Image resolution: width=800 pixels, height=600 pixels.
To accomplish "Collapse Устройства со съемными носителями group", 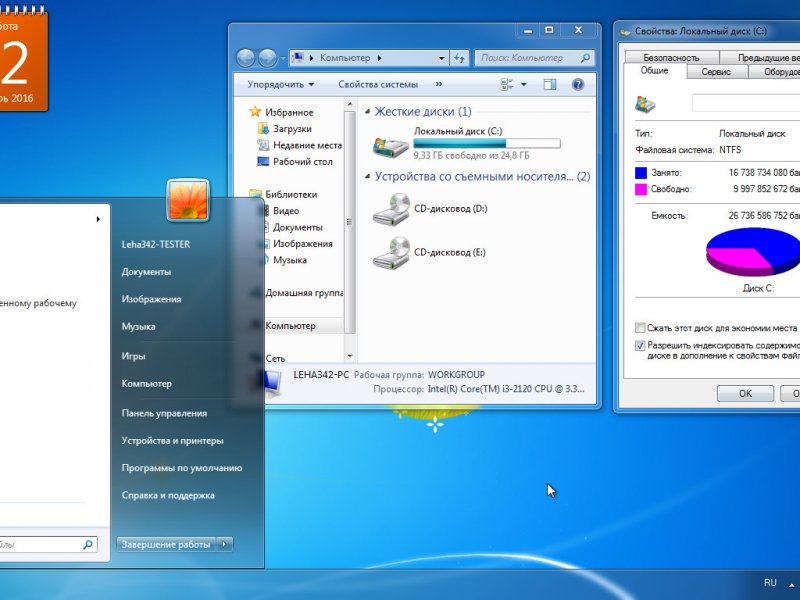I will (x=368, y=177).
